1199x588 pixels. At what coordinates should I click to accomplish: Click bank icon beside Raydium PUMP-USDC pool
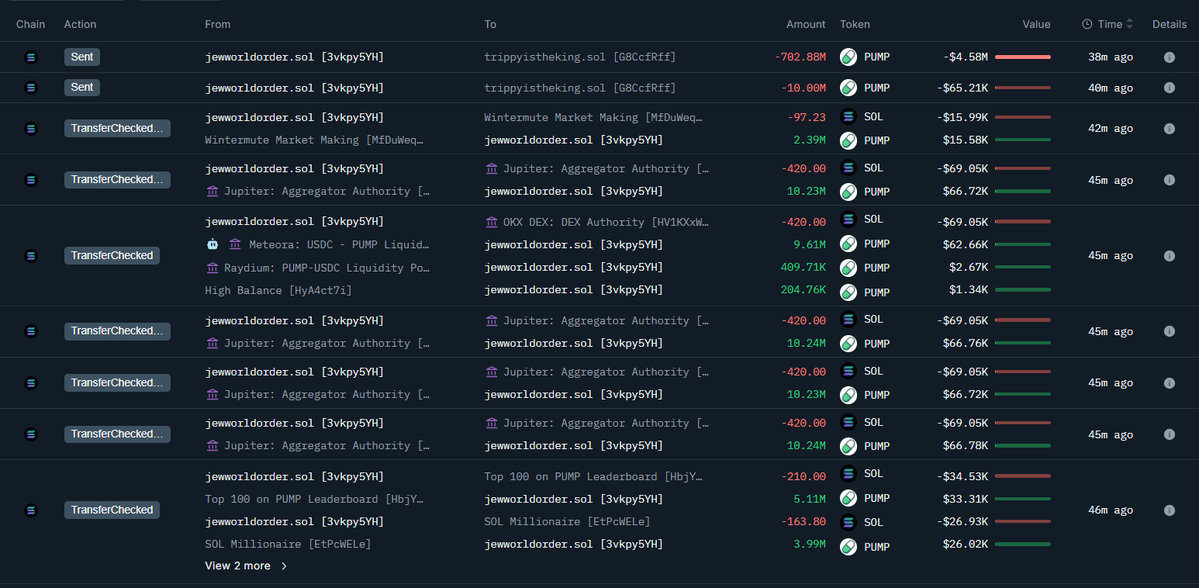(x=212, y=268)
